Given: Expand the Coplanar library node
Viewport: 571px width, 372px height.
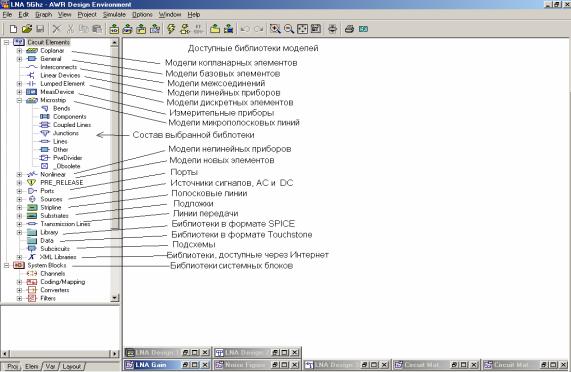Looking at the screenshot, I should click(x=19, y=51).
